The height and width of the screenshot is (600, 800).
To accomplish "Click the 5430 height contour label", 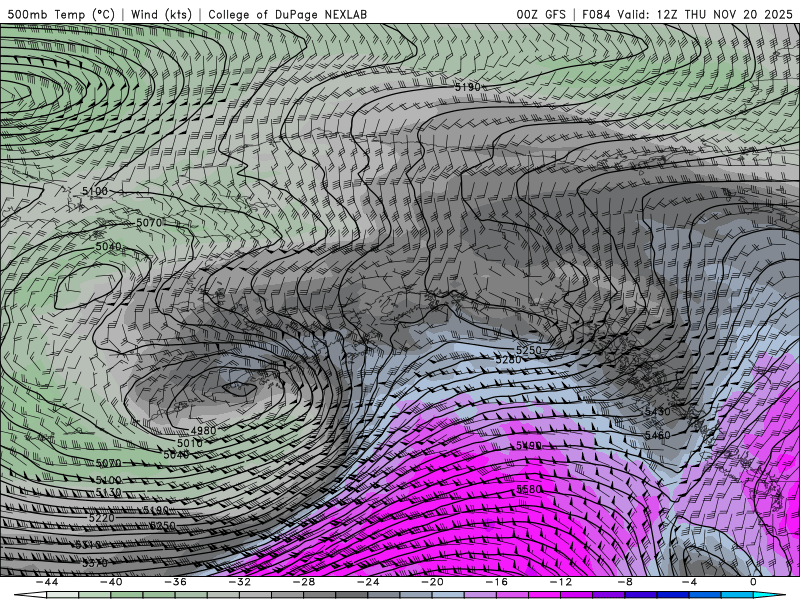I will click(x=657, y=411).
